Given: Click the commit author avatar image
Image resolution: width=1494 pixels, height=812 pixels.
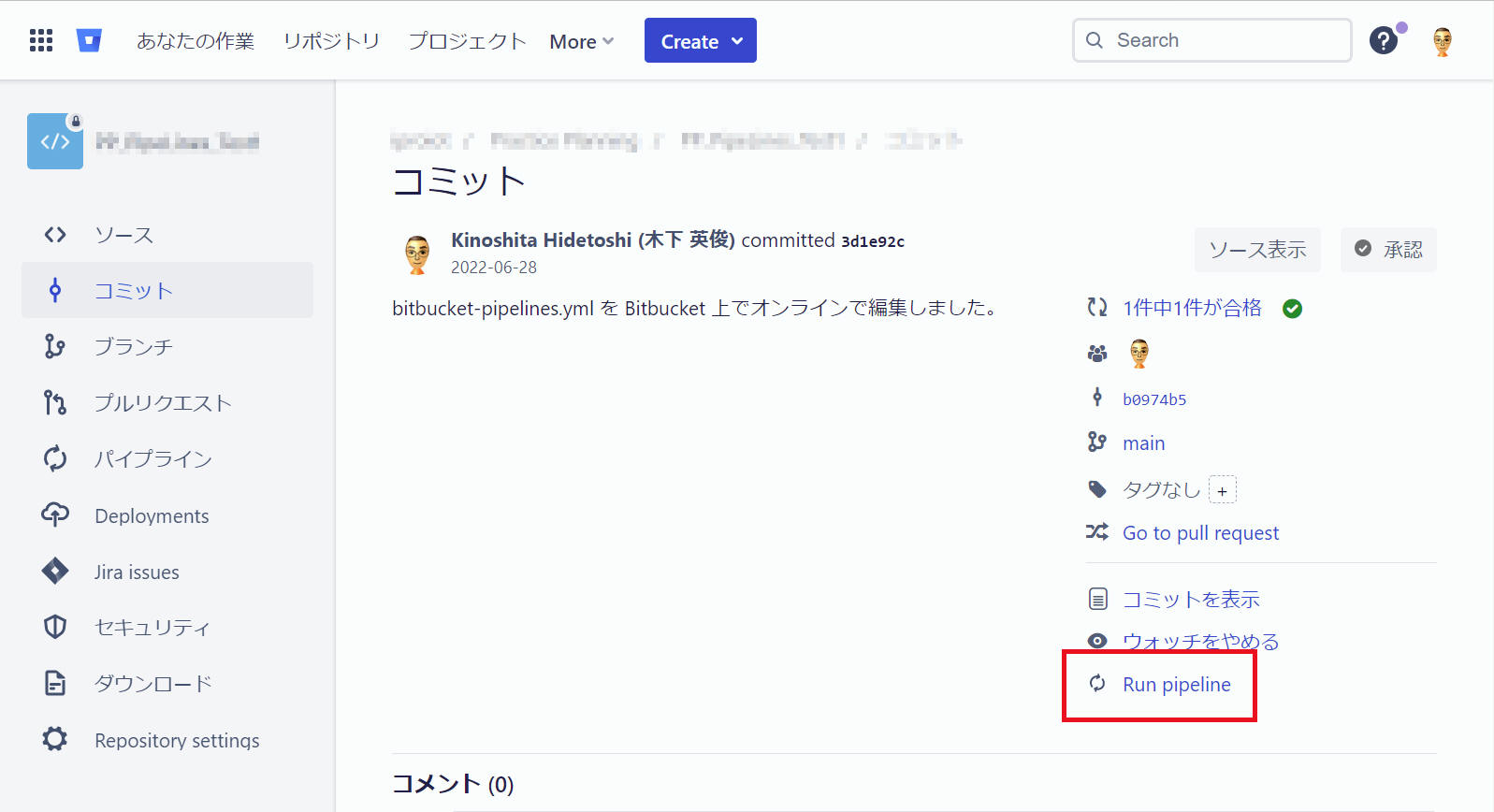Looking at the screenshot, I should point(417,254).
